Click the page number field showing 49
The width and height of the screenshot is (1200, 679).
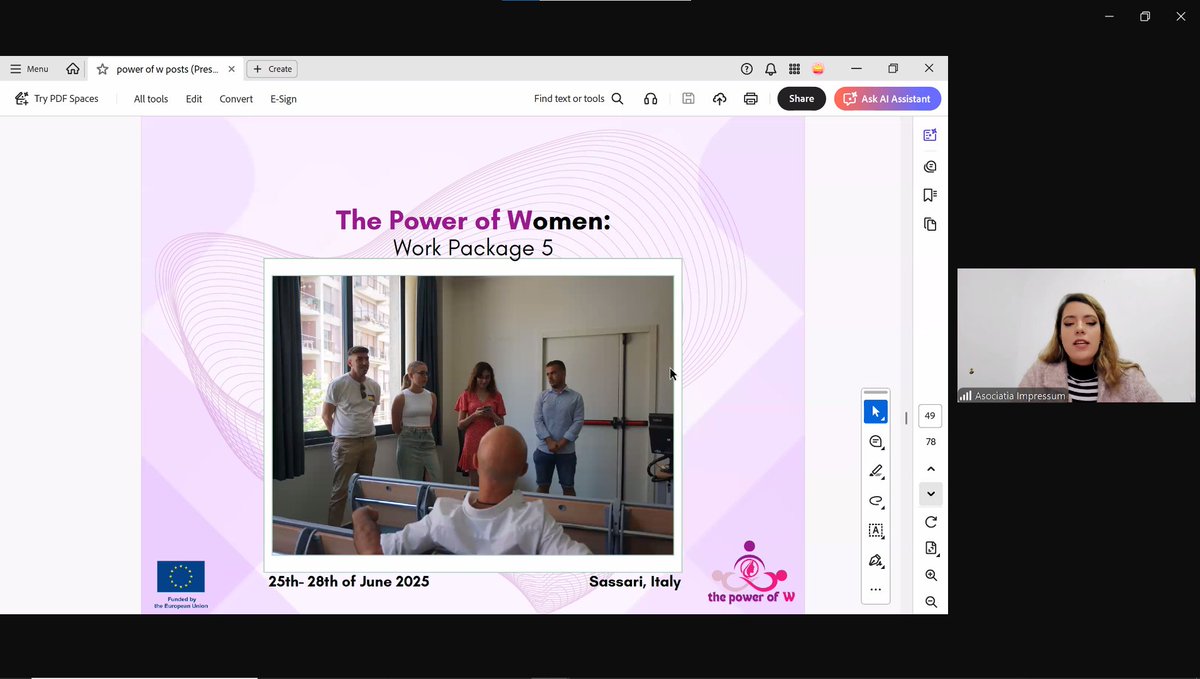(929, 414)
